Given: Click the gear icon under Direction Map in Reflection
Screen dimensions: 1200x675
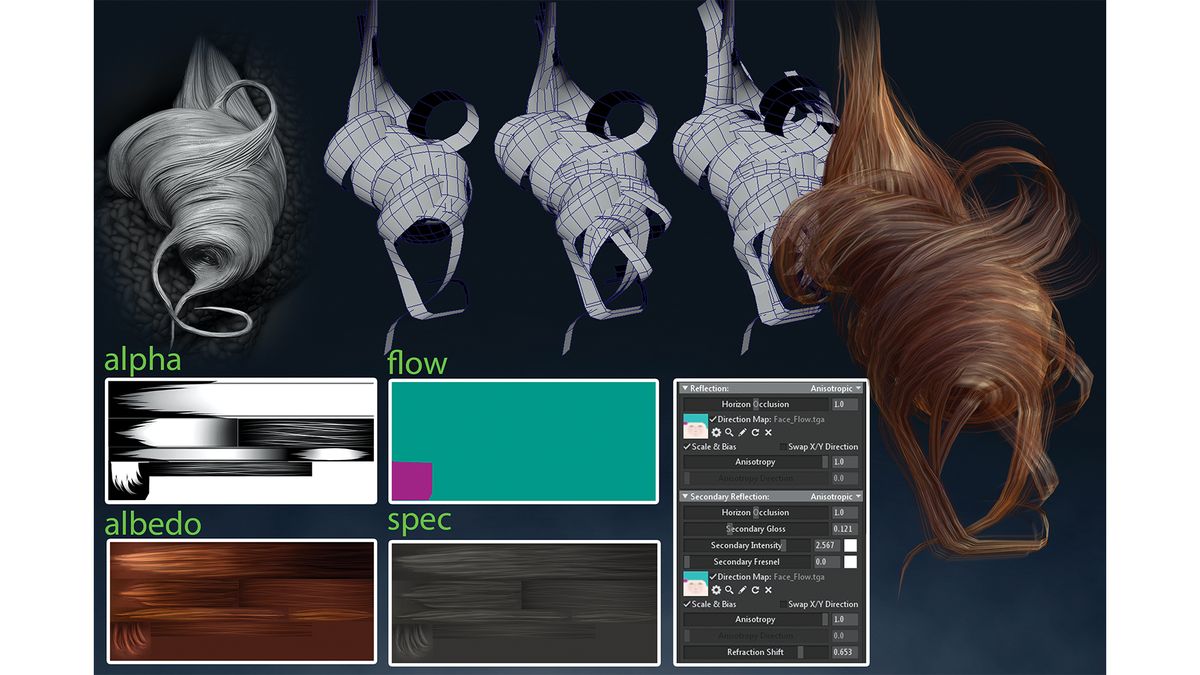Looking at the screenshot, I should pyautogui.click(x=716, y=432).
